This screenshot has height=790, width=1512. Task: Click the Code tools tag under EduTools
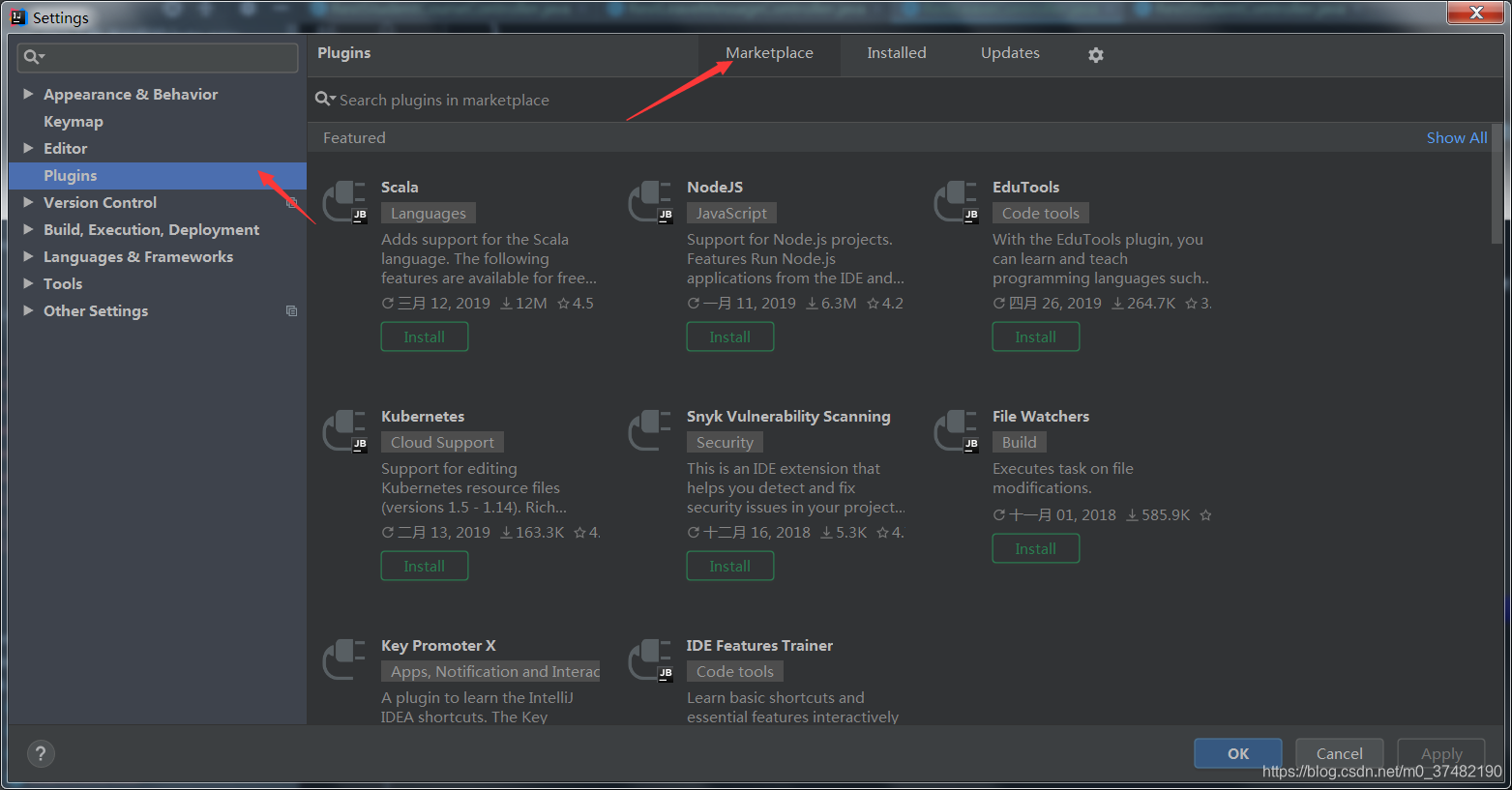pyautogui.click(x=1041, y=213)
